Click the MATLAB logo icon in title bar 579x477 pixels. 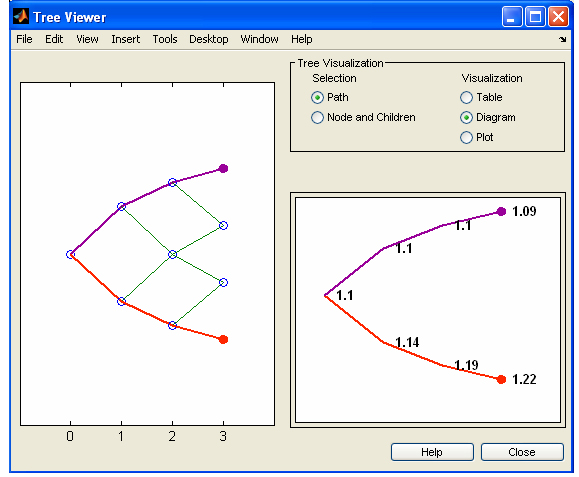[x=21, y=16]
